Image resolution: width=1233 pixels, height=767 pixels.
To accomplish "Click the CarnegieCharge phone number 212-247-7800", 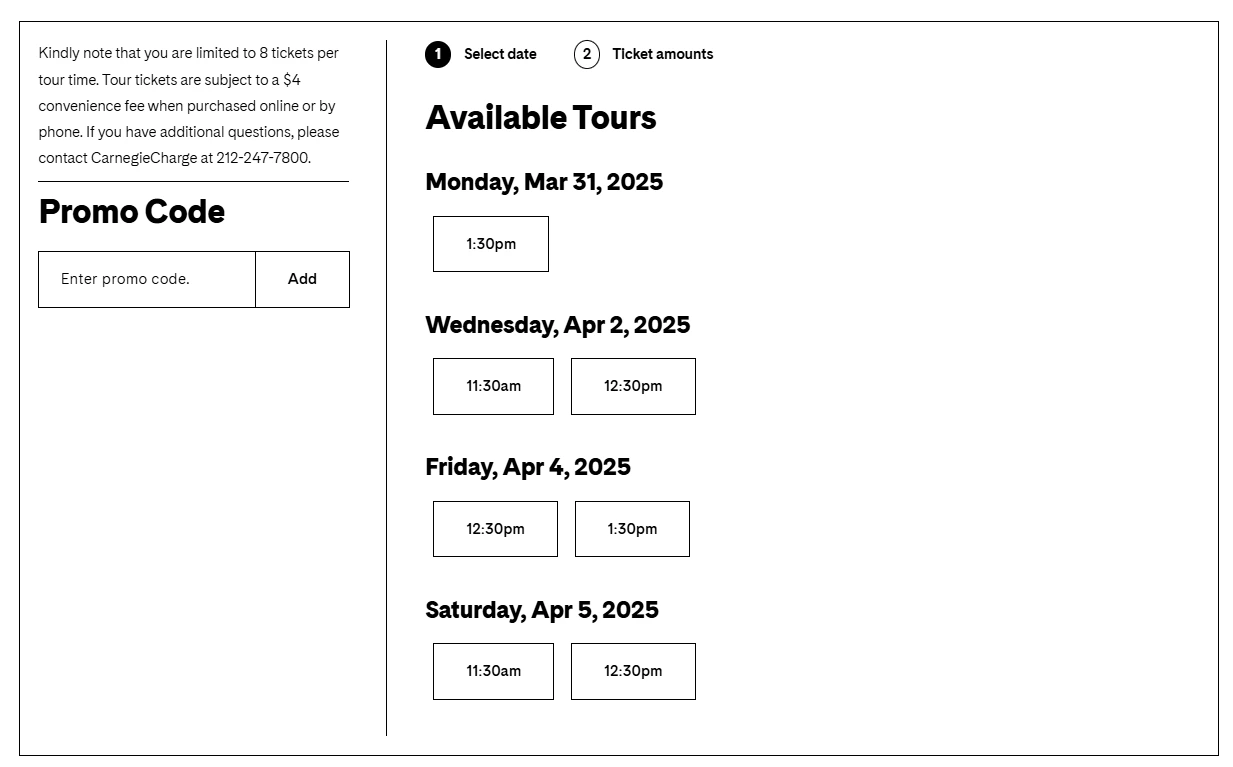I will point(262,158).
